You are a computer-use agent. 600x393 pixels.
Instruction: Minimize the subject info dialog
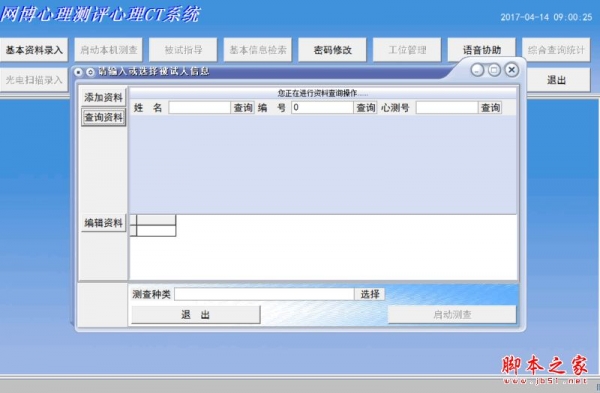pos(477,70)
